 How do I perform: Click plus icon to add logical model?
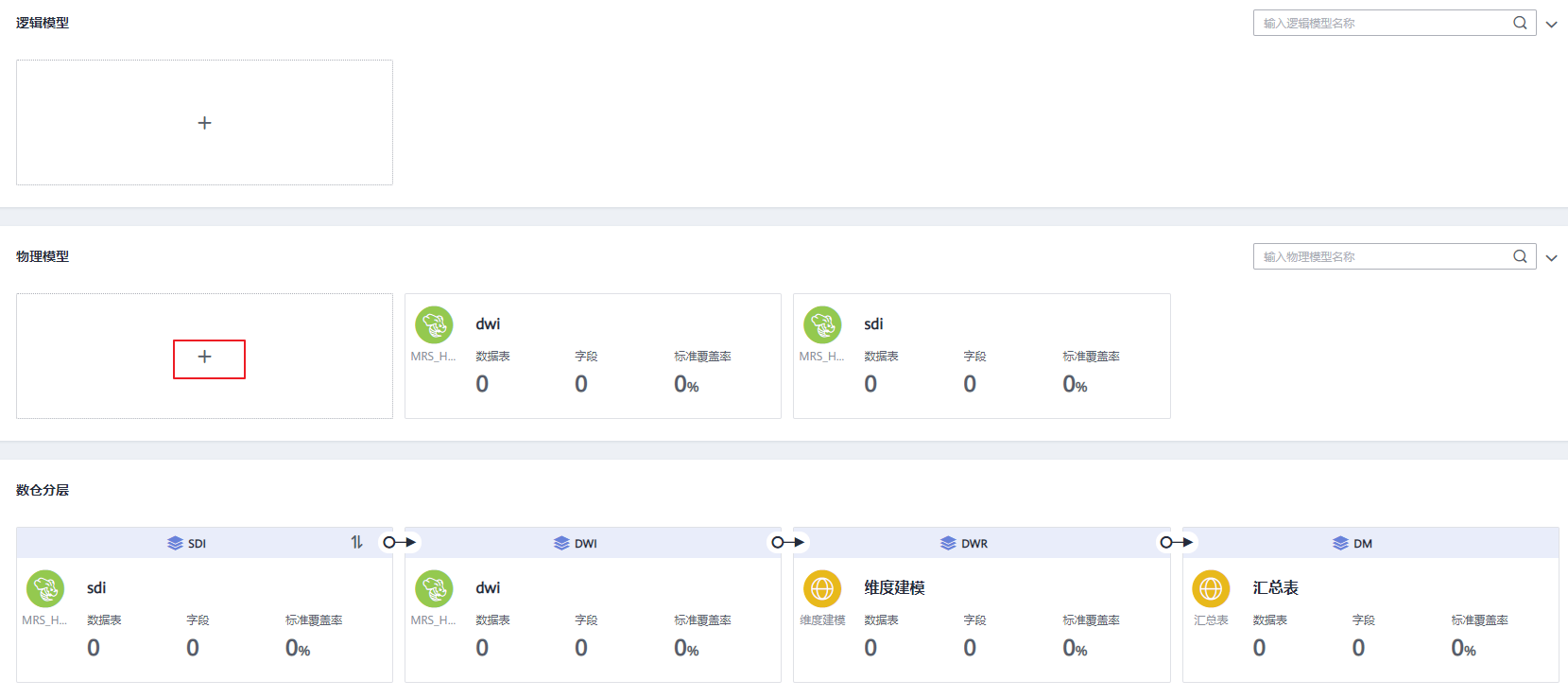point(204,123)
